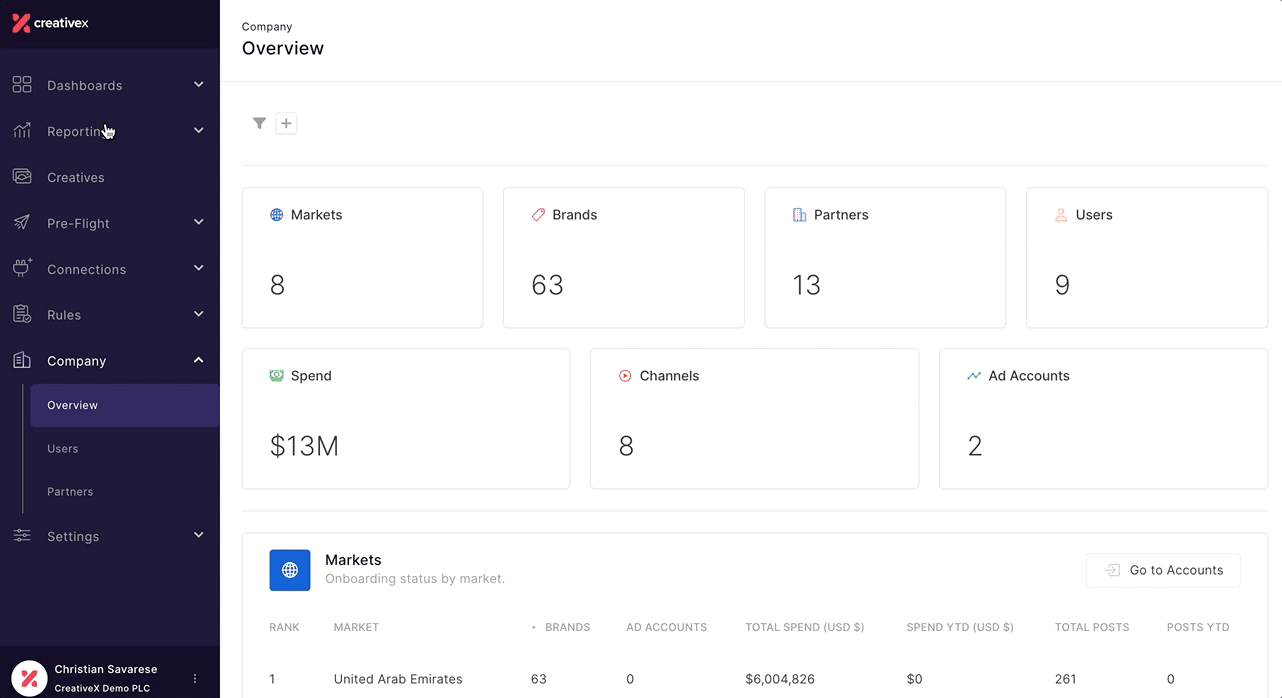Image resolution: width=1282 pixels, height=698 pixels.
Task: Click the blue Markets section globe icon
Action: click(x=290, y=570)
